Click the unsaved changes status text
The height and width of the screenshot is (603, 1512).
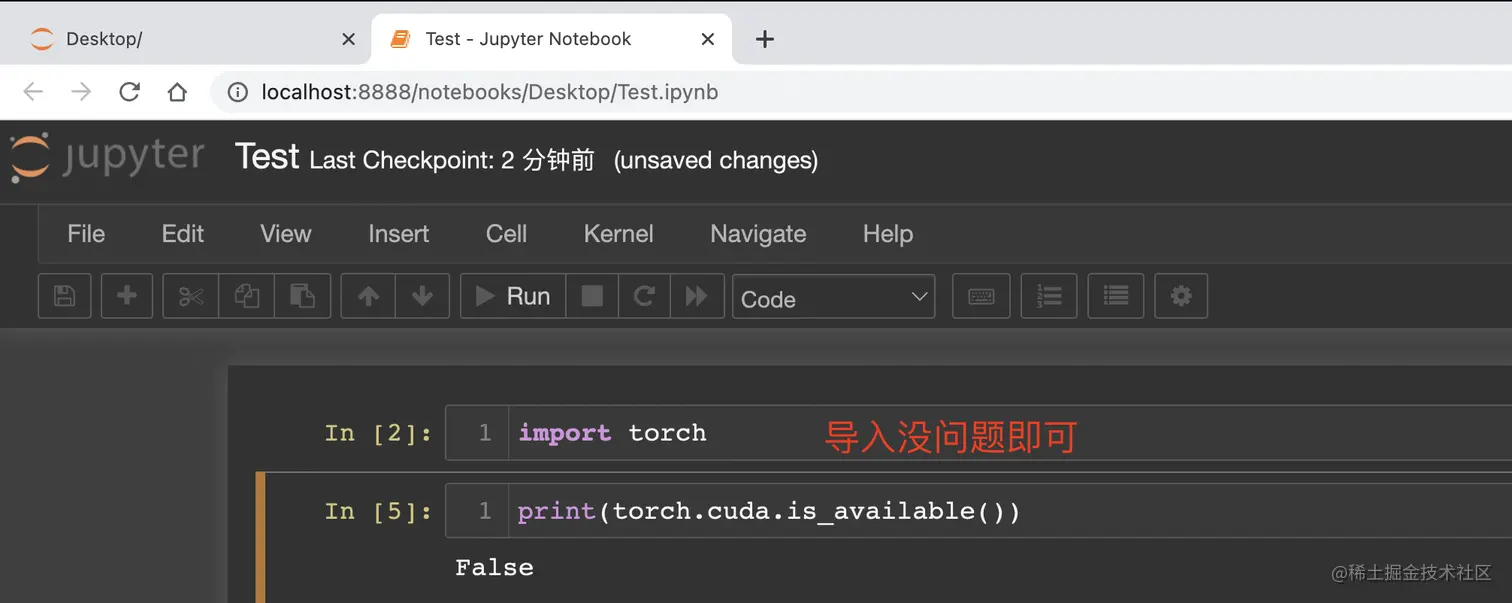point(716,160)
